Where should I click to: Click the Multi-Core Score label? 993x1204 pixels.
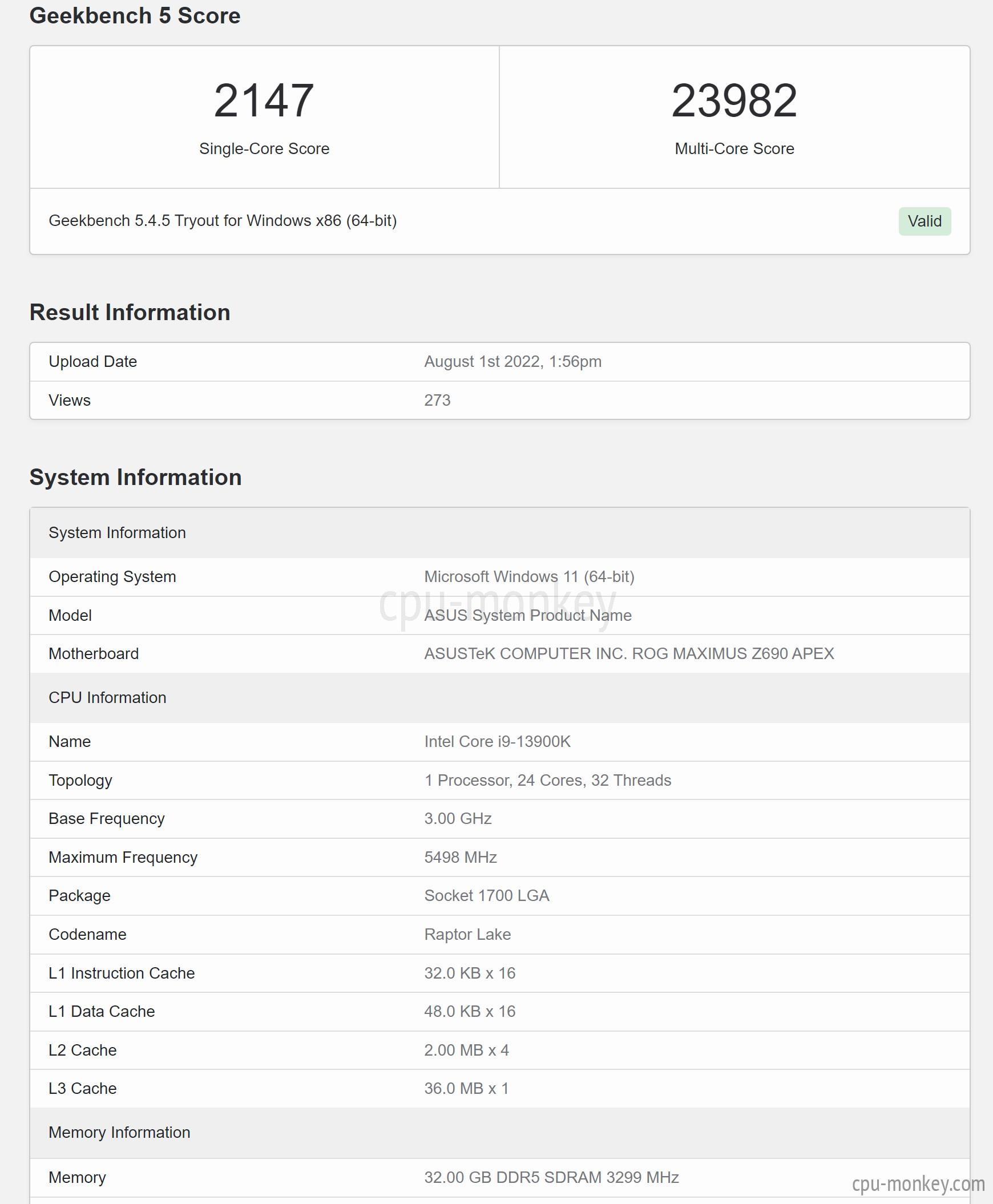734,149
